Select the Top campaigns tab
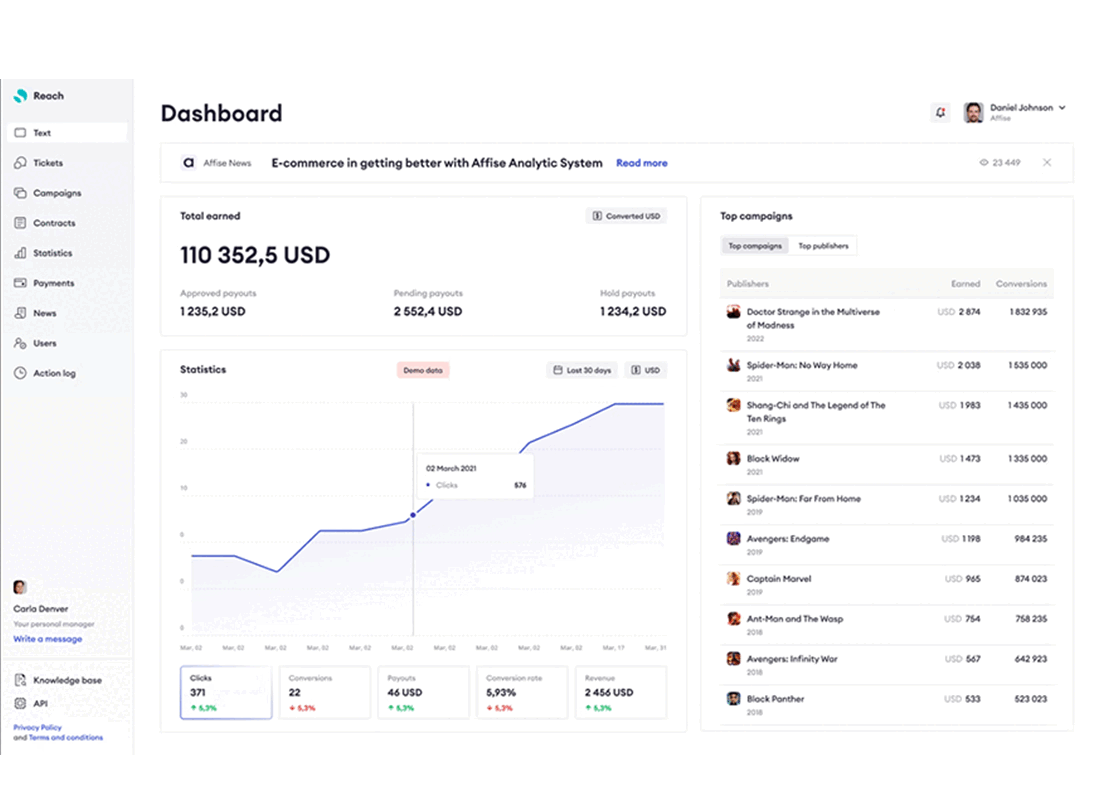The width and height of the screenshot is (1100, 810). pos(755,246)
